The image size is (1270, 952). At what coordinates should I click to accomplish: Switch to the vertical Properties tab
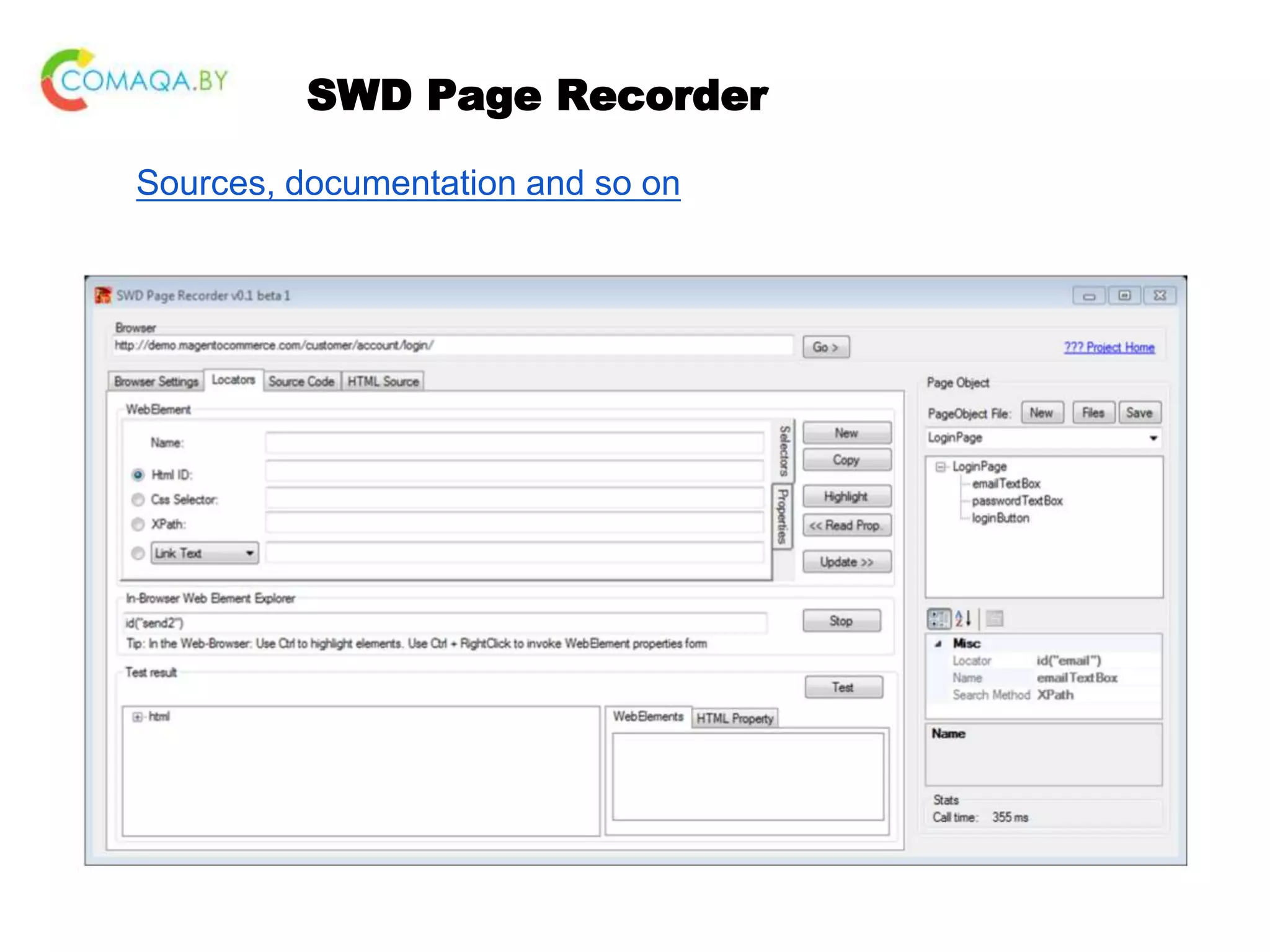point(783,516)
